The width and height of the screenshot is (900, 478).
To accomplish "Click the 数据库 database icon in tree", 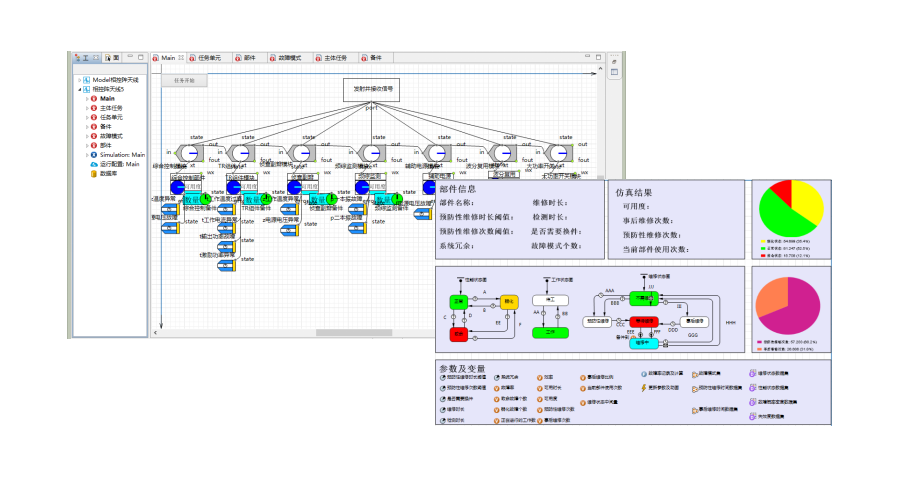I will [94, 173].
